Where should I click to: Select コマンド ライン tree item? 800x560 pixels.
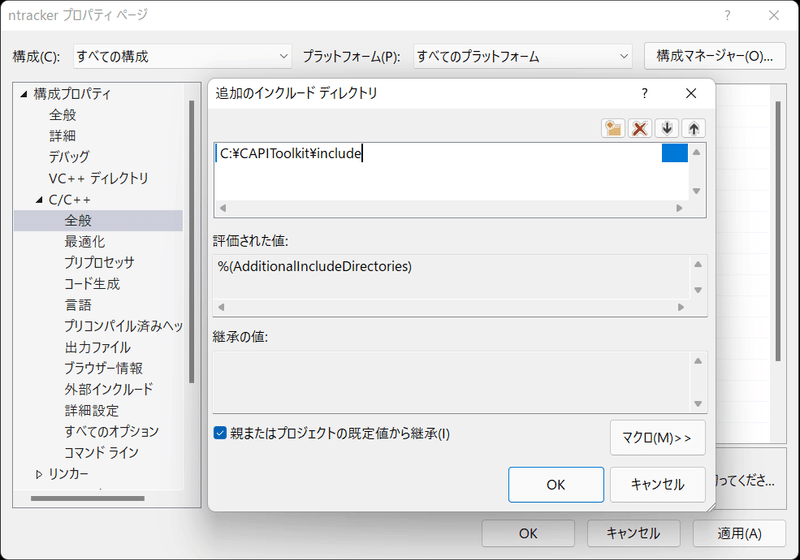[x=101, y=453]
